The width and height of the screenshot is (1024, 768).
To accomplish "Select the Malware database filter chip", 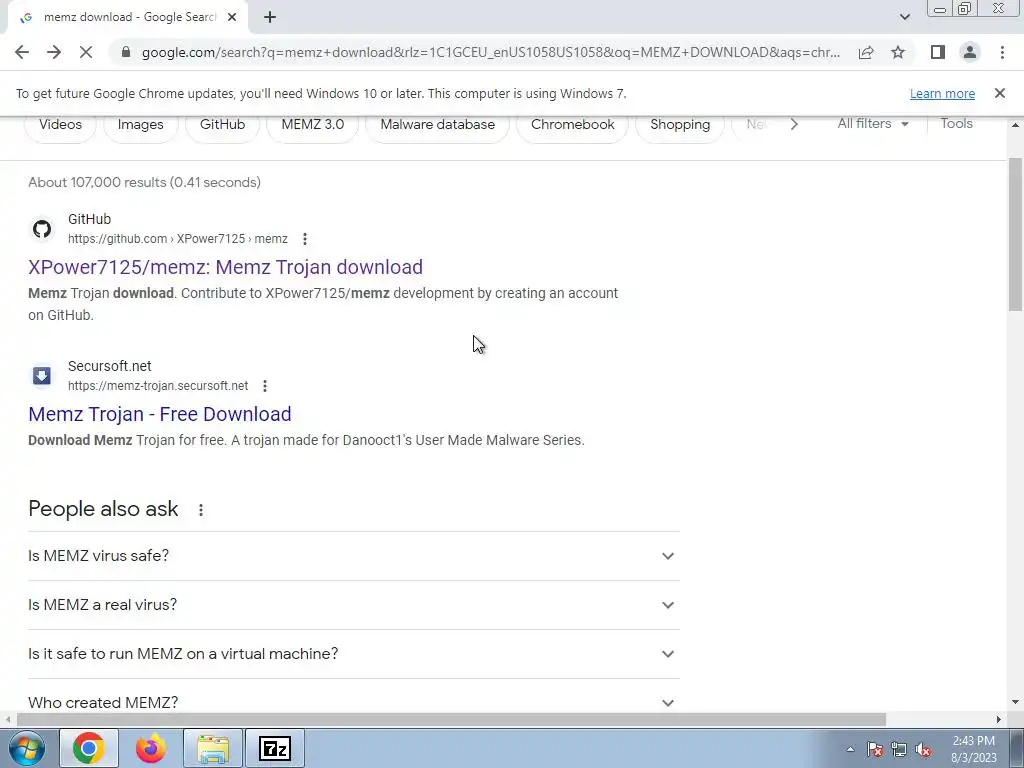I will click(438, 125).
